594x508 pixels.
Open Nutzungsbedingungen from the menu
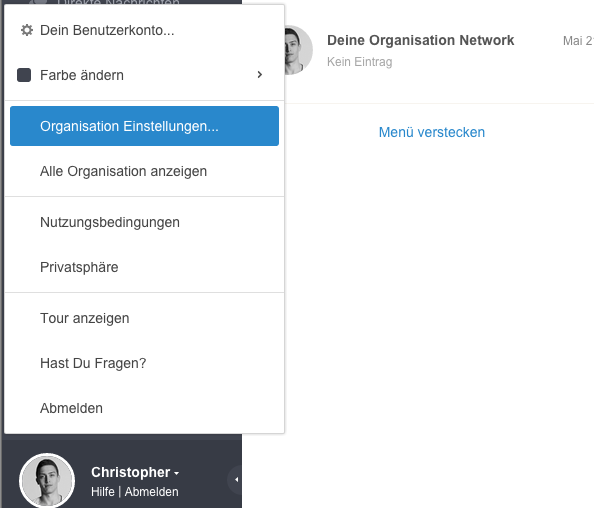click(x=144, y=222)
